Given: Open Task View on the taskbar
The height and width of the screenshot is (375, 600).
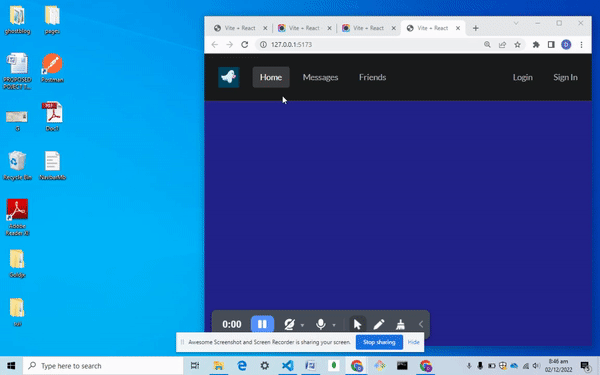Looking at the screenshot, I should coord(195,366).
